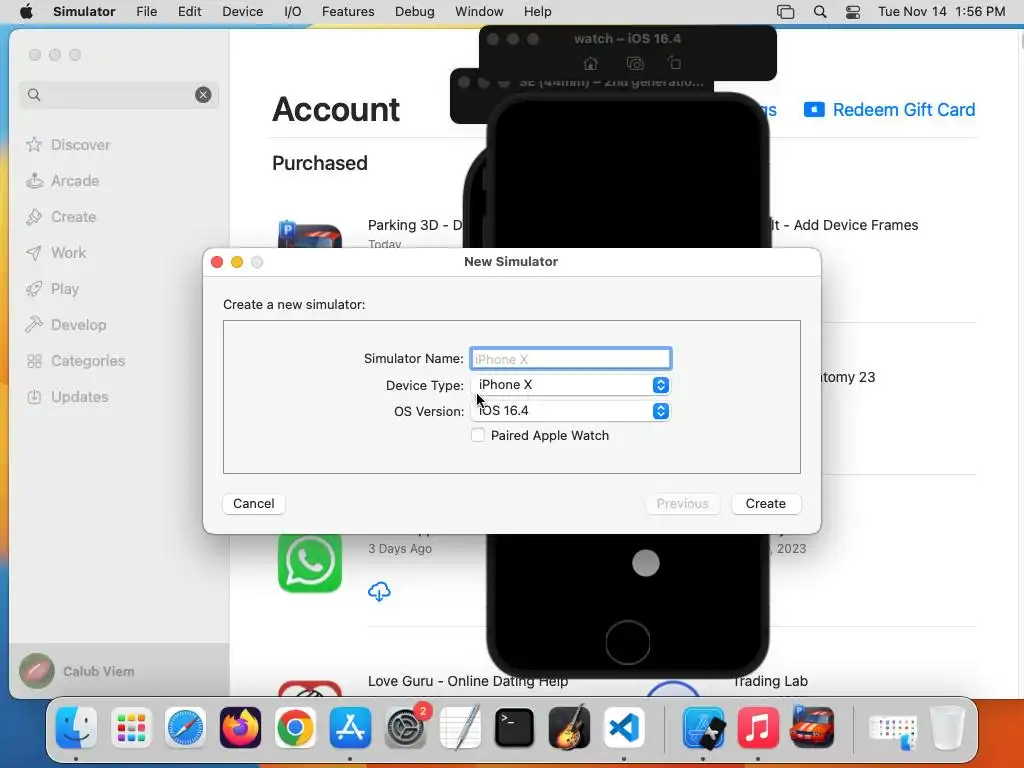This screenshot has height=768, width=1024.
Task: Open Control Center in menu bar
Action: 853,12
